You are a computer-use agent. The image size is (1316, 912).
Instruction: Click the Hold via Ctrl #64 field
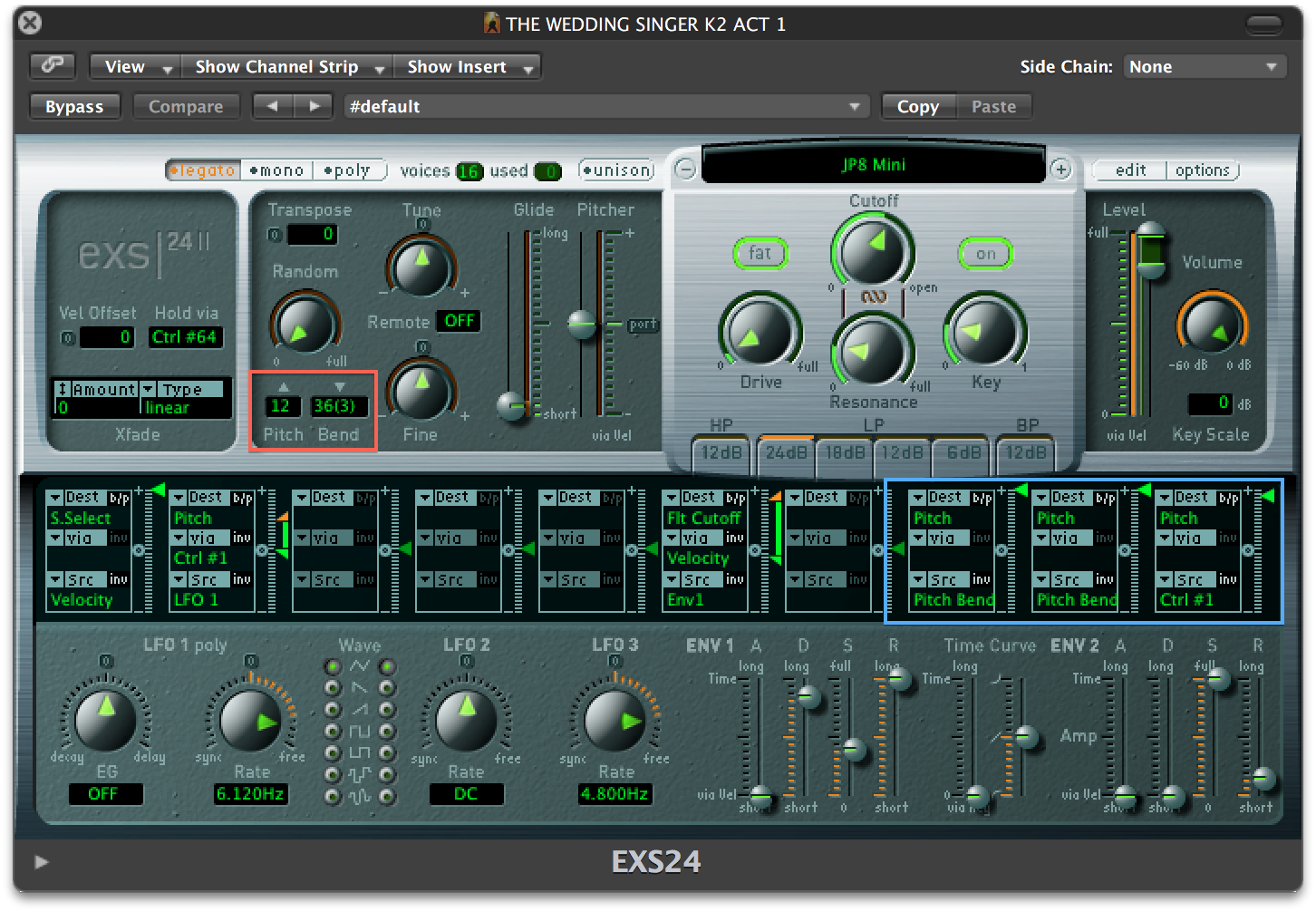[x=185, y=337]
